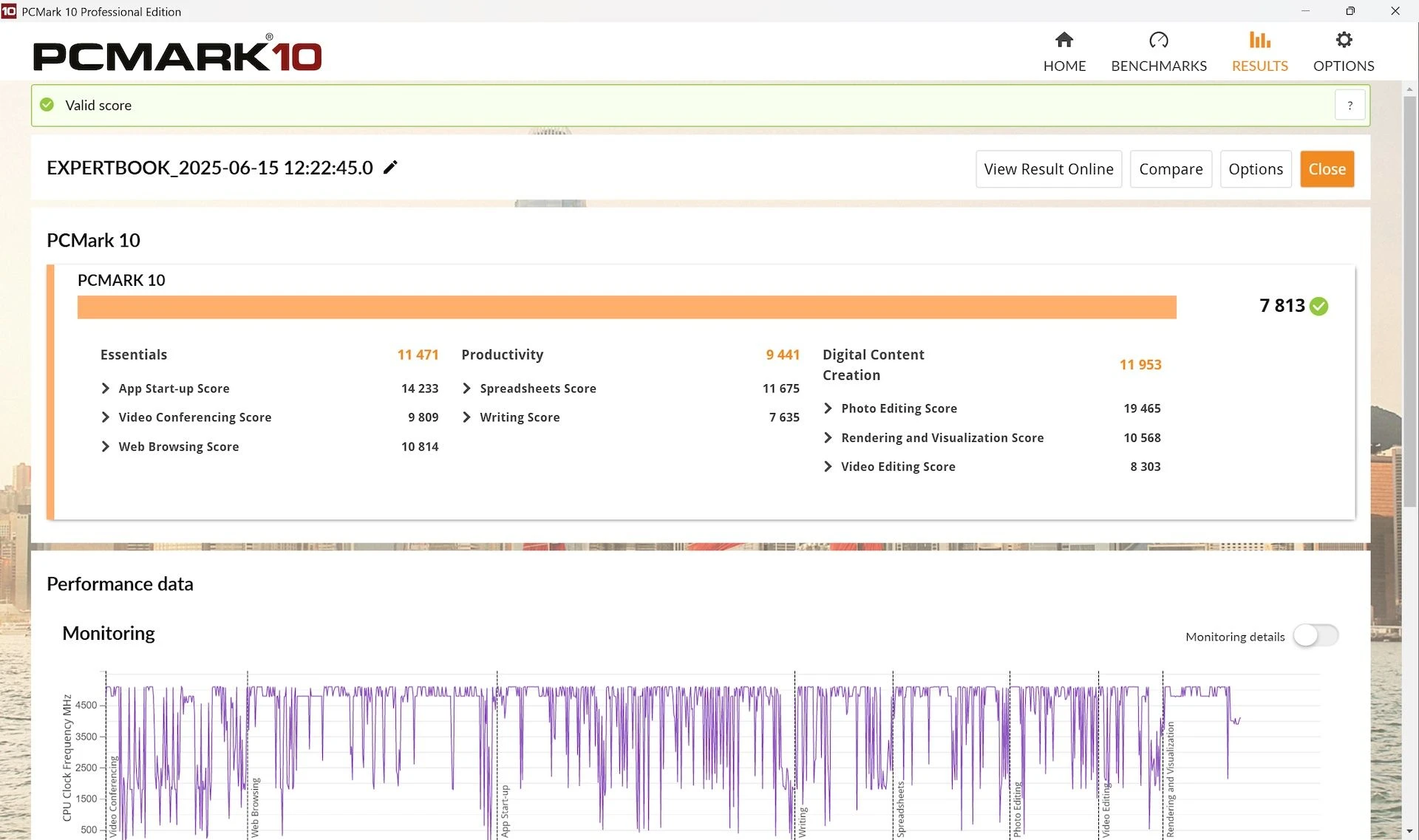The height and width of the screenshot is (840, 1419).
Task: Click the Photo Editing value 19 465
Action: 1142,409
